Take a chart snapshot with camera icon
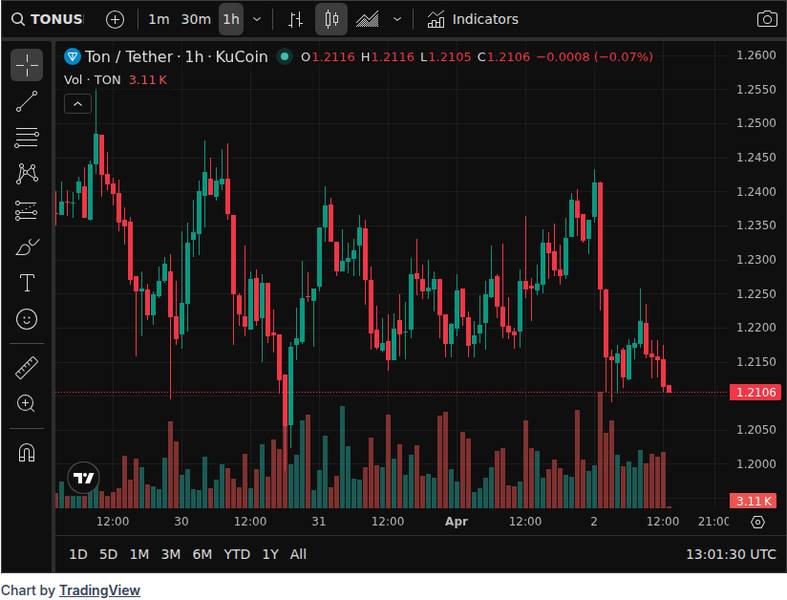 [x=767, y=20]
